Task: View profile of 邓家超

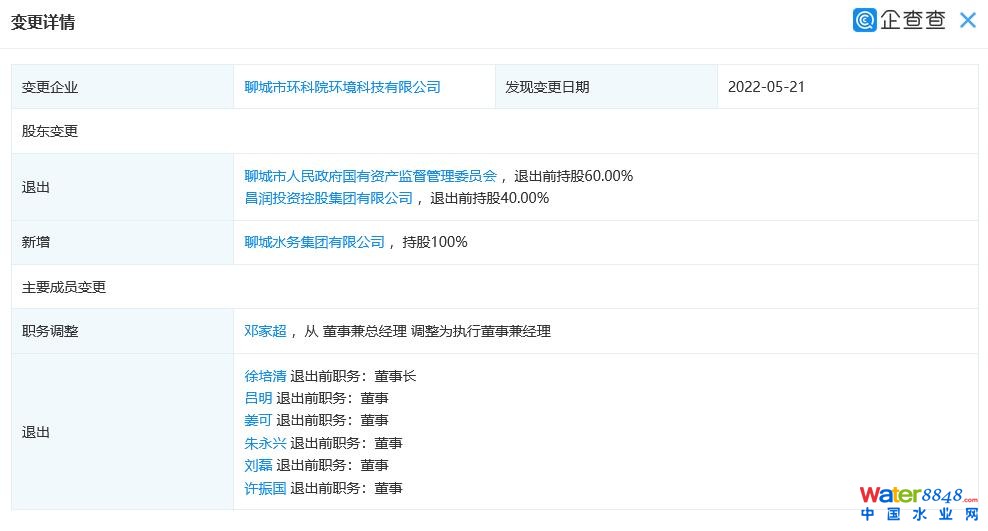Action: coord(265,331)
